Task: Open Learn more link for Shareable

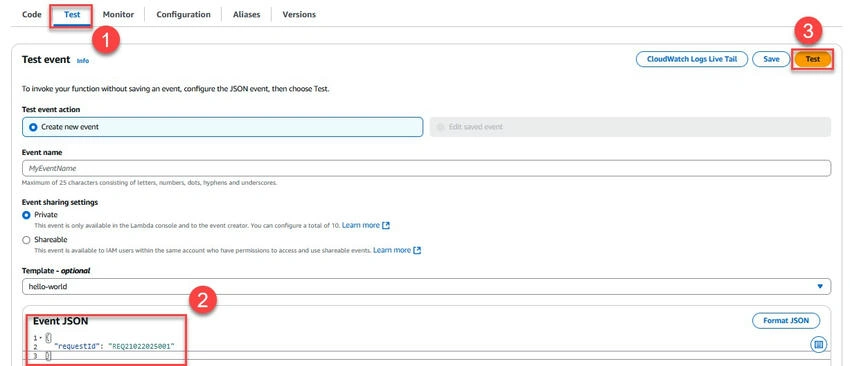Action: pyautogui.click(x=392, y=250)
